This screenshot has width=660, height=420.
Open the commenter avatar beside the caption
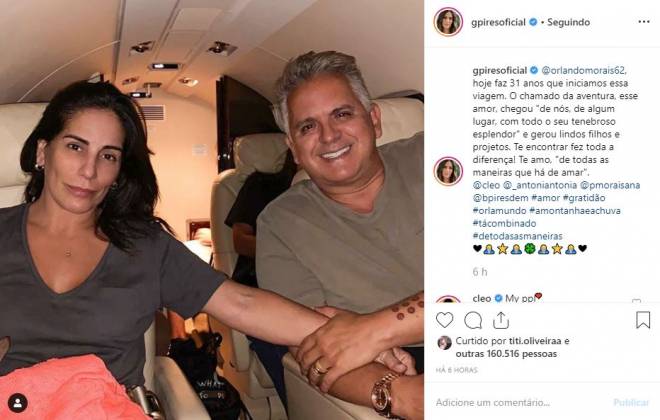(448, 171)
